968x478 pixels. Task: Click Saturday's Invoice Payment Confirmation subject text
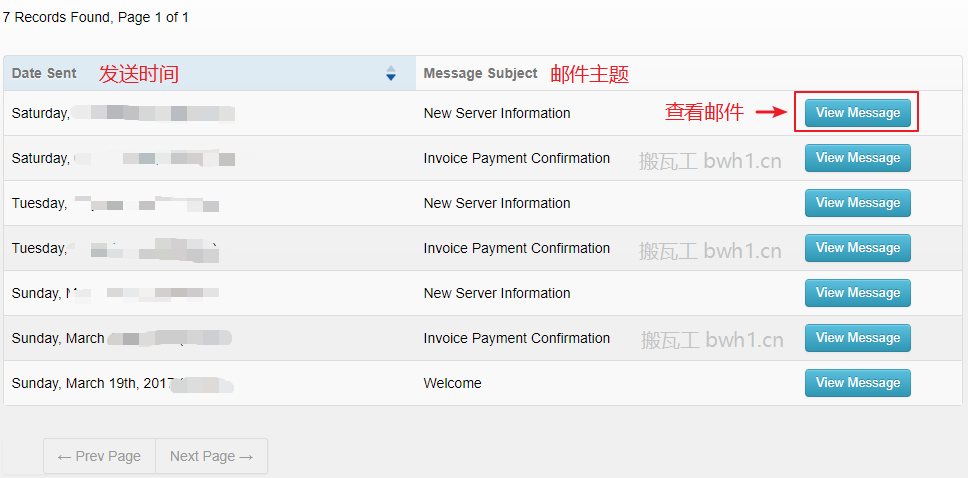[x=516, y=158]
